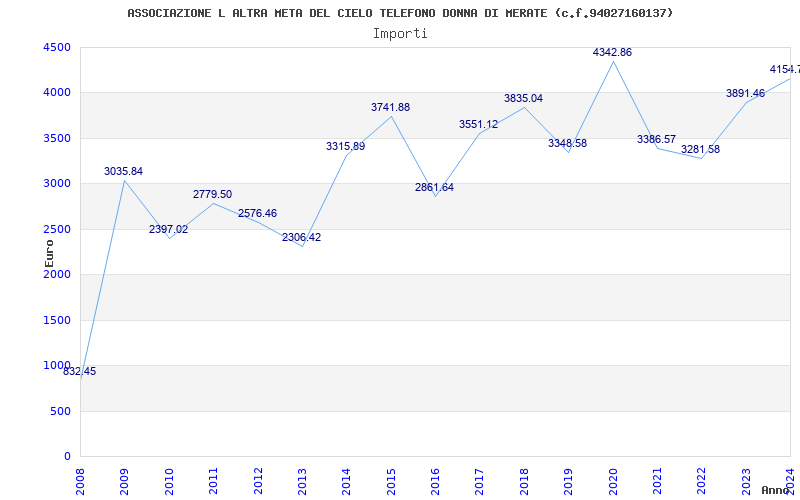
Task: Click the Euro y-axis title
Action: click(49, 254)
